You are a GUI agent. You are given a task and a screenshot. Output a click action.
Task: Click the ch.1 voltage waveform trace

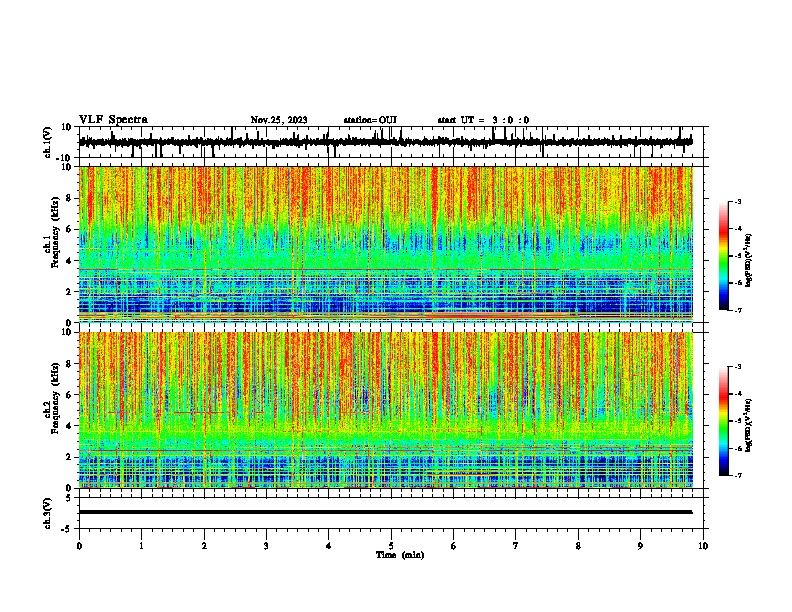coord(385,142)
